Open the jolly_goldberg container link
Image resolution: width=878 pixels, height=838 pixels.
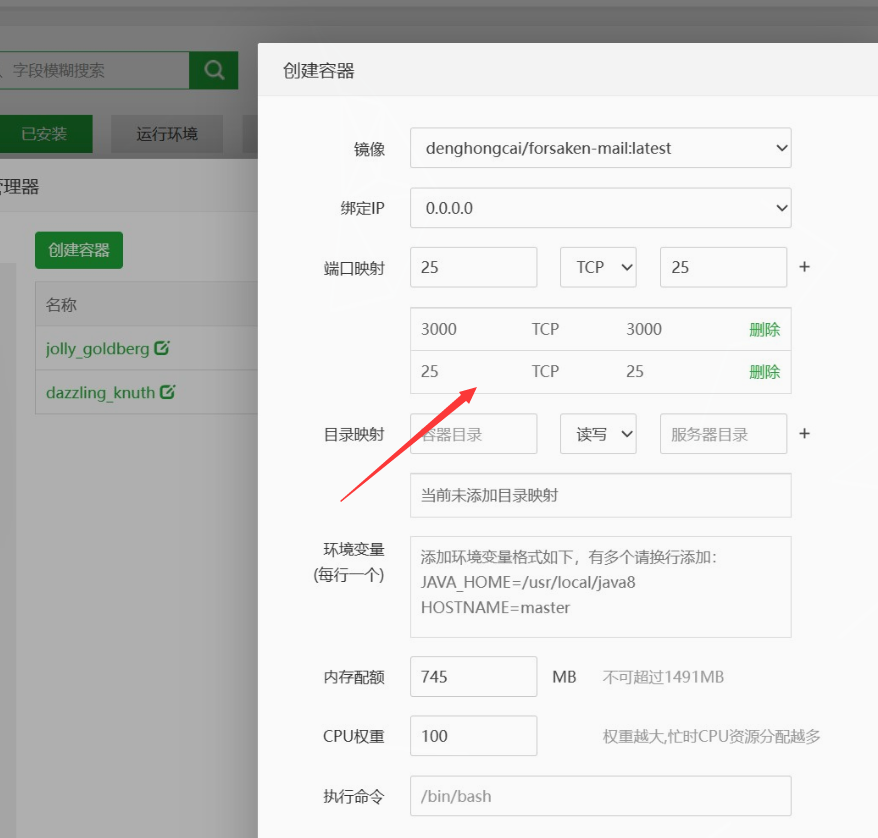(97, 349)
